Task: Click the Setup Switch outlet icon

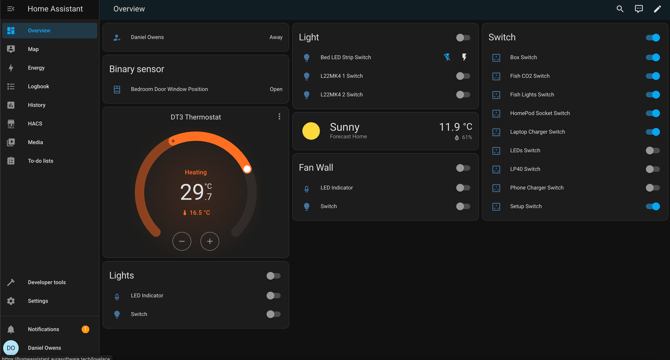Action: (x=496, y=207)
